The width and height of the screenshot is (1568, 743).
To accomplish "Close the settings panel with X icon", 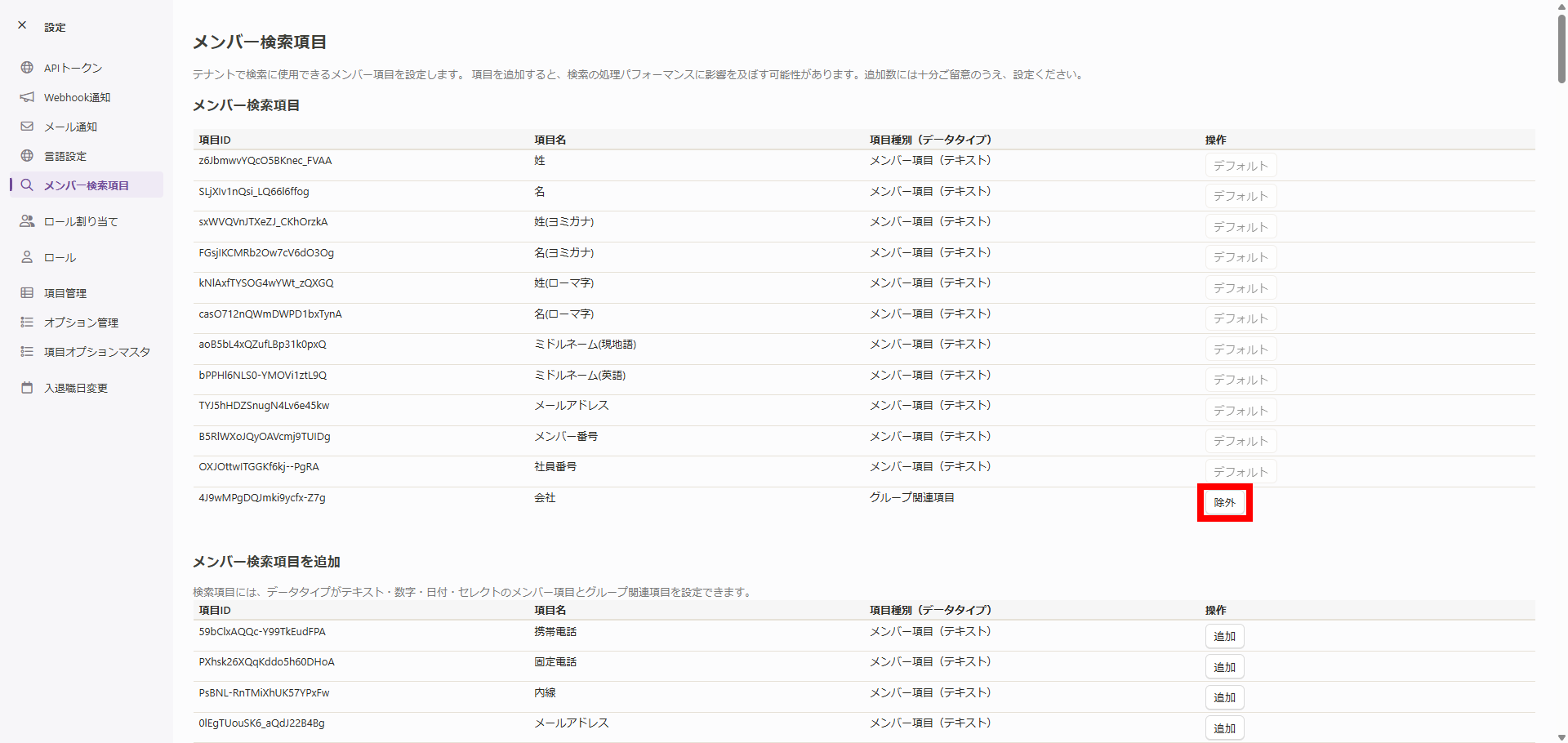I will (22, 25).
